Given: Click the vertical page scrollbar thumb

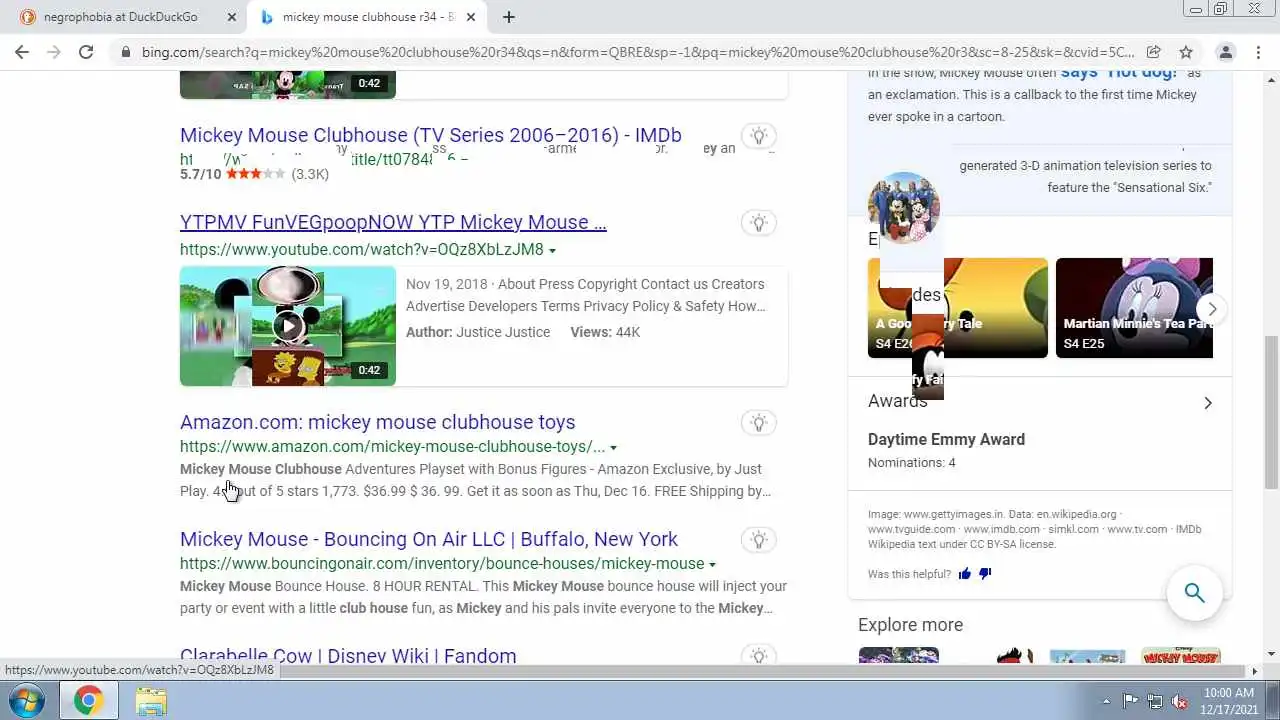Looking at the screenshot, I should coord(1271,412).
